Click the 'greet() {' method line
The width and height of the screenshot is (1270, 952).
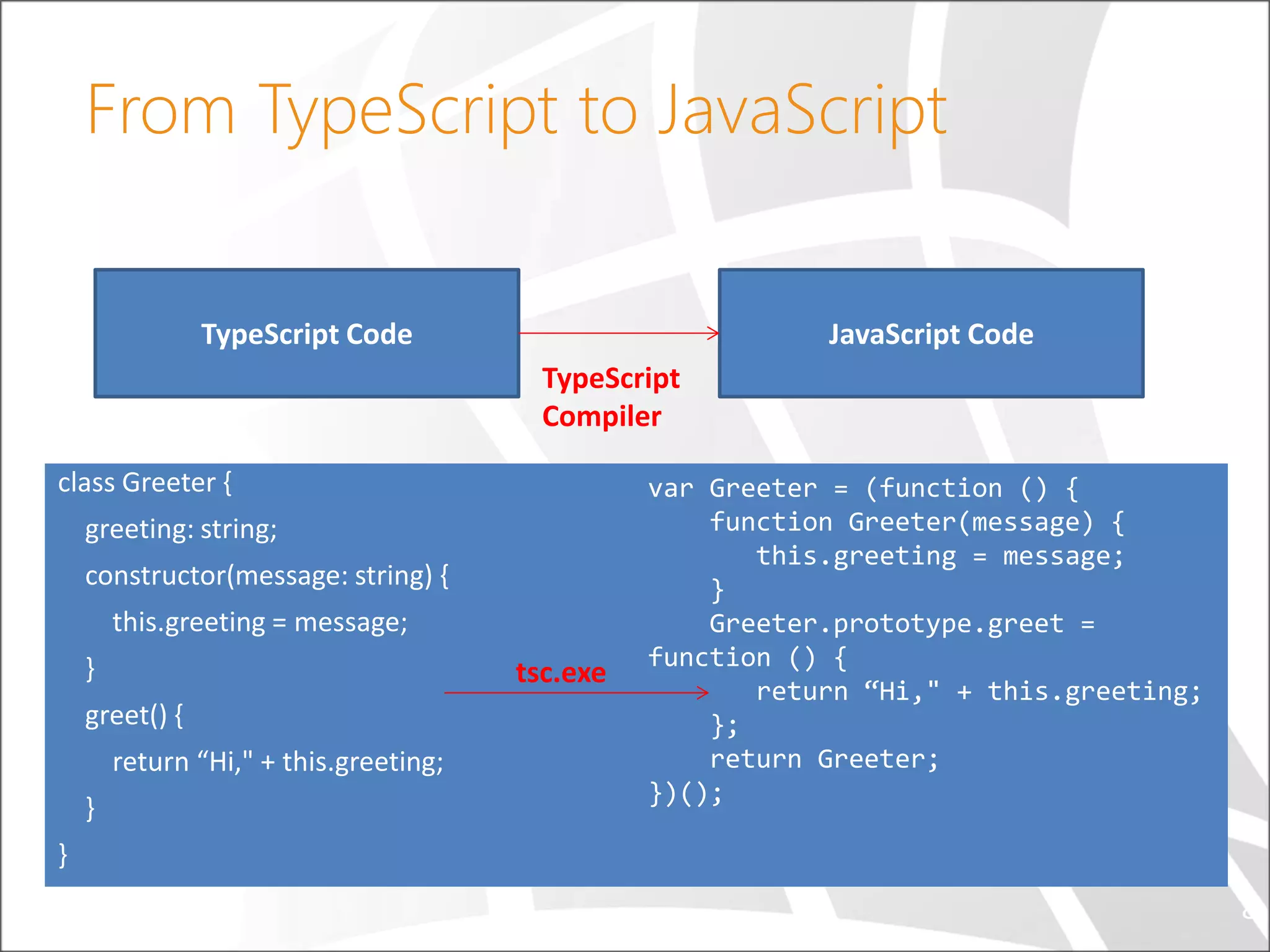[x=133, y=715]
